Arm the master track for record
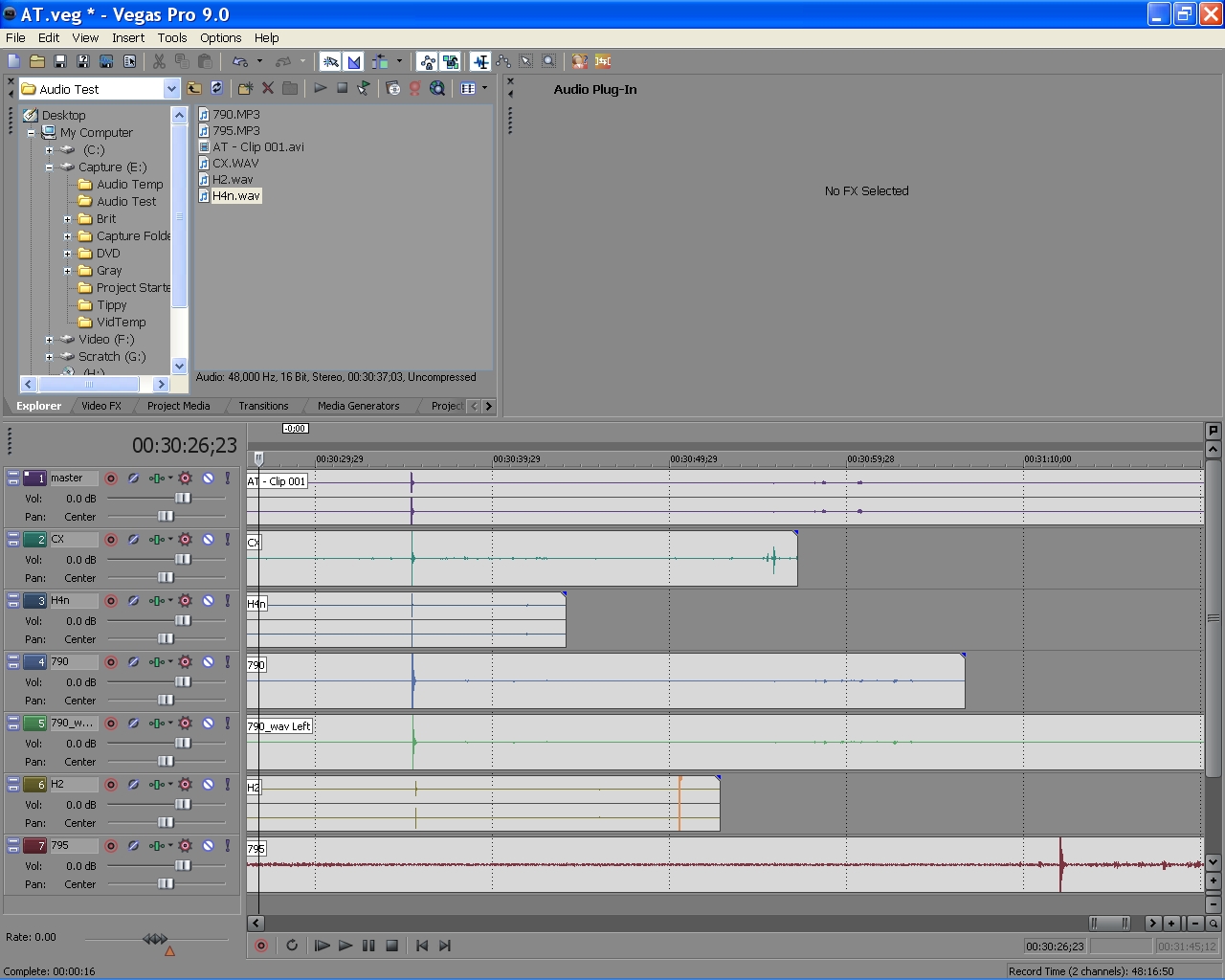Screen dimensions: 1225x980 (111, 479)
